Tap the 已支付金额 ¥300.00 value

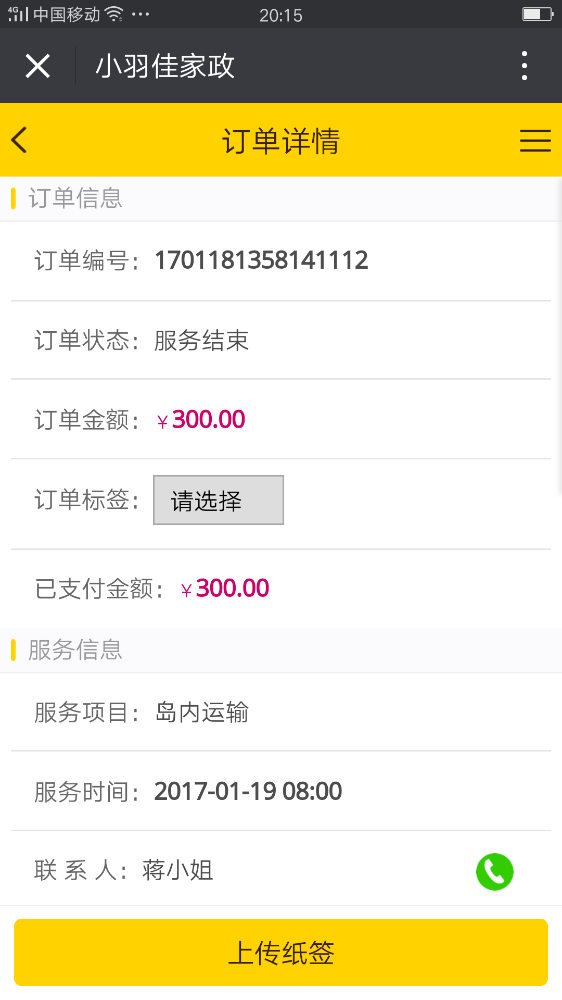[225, 588]
